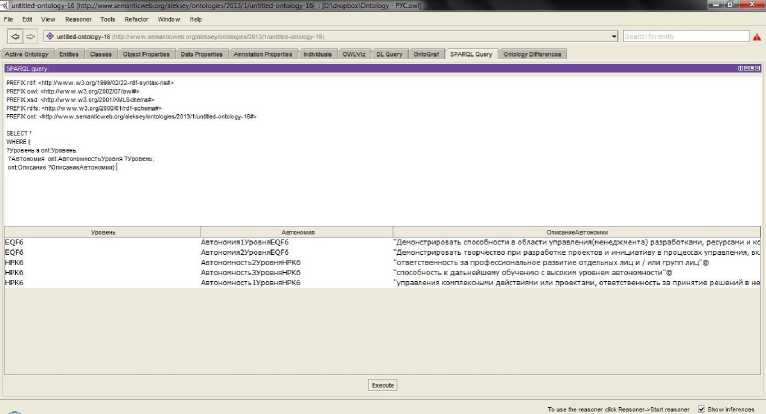Viewport: 766px width, 414px height.
Task: Open the Tools menu
Action: coord(107,20)
